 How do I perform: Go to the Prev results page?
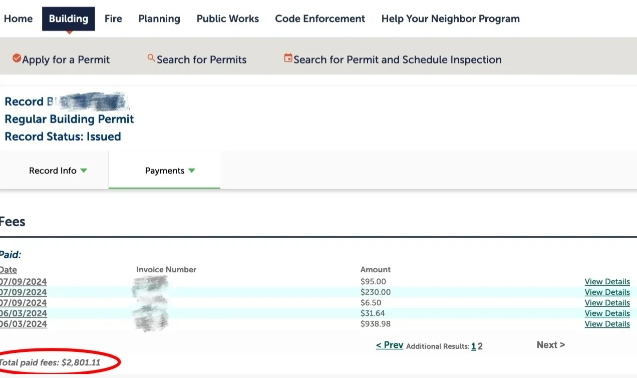pos(389,345)
